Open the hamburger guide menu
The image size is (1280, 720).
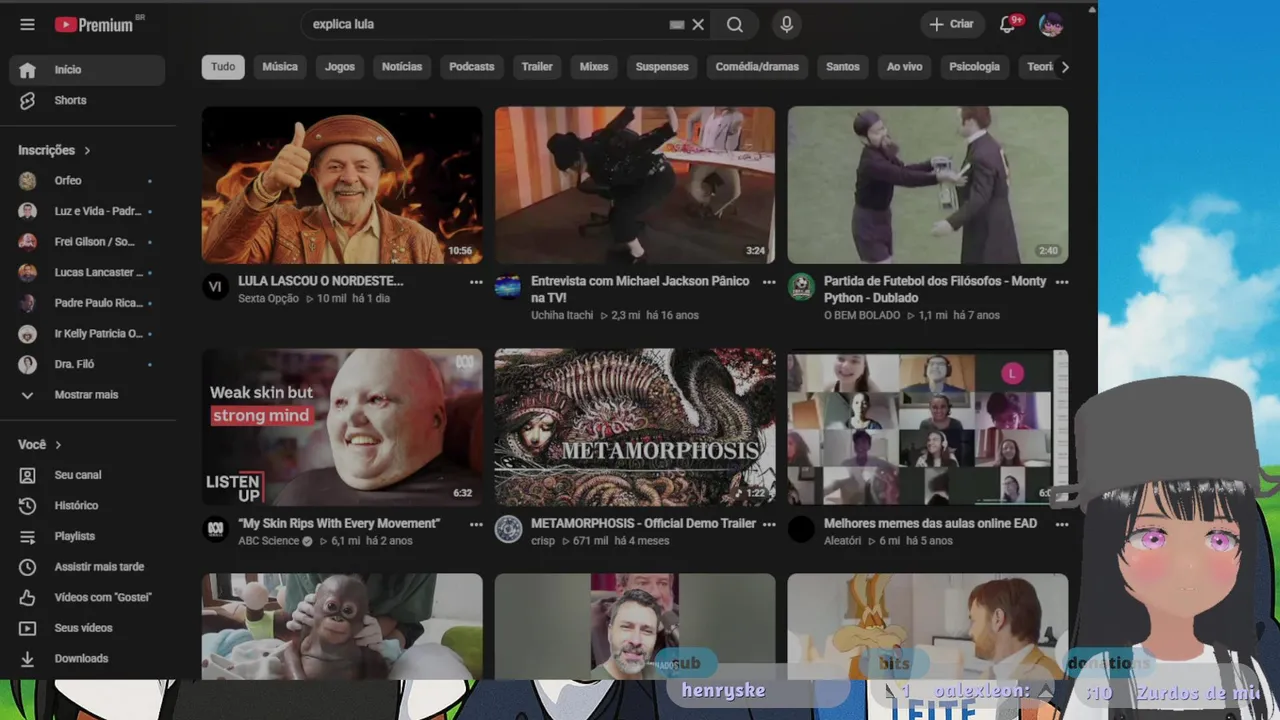tap(27, 25)
